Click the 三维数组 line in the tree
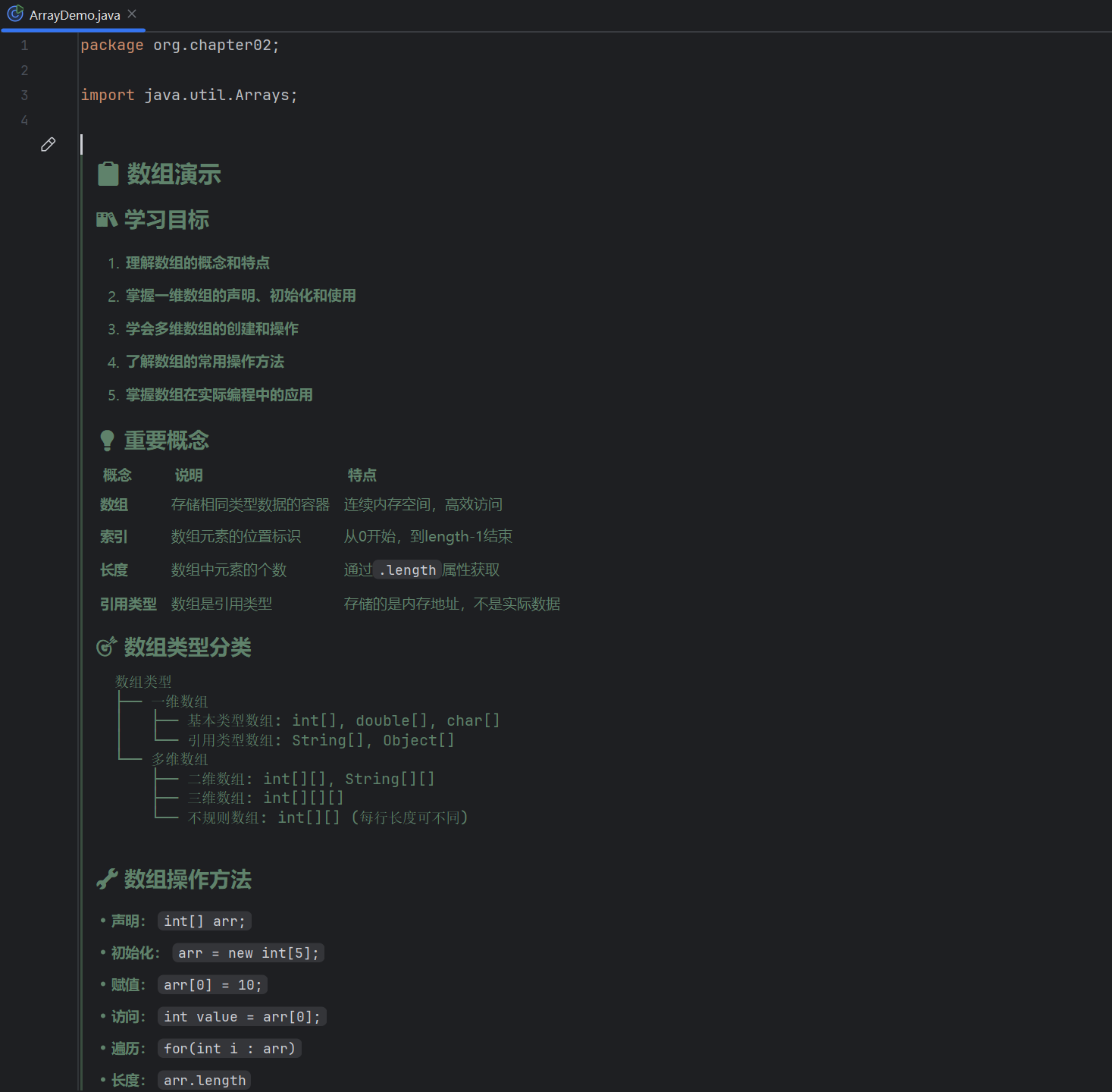The image size is (1112, 1092). tap(265, 799)
